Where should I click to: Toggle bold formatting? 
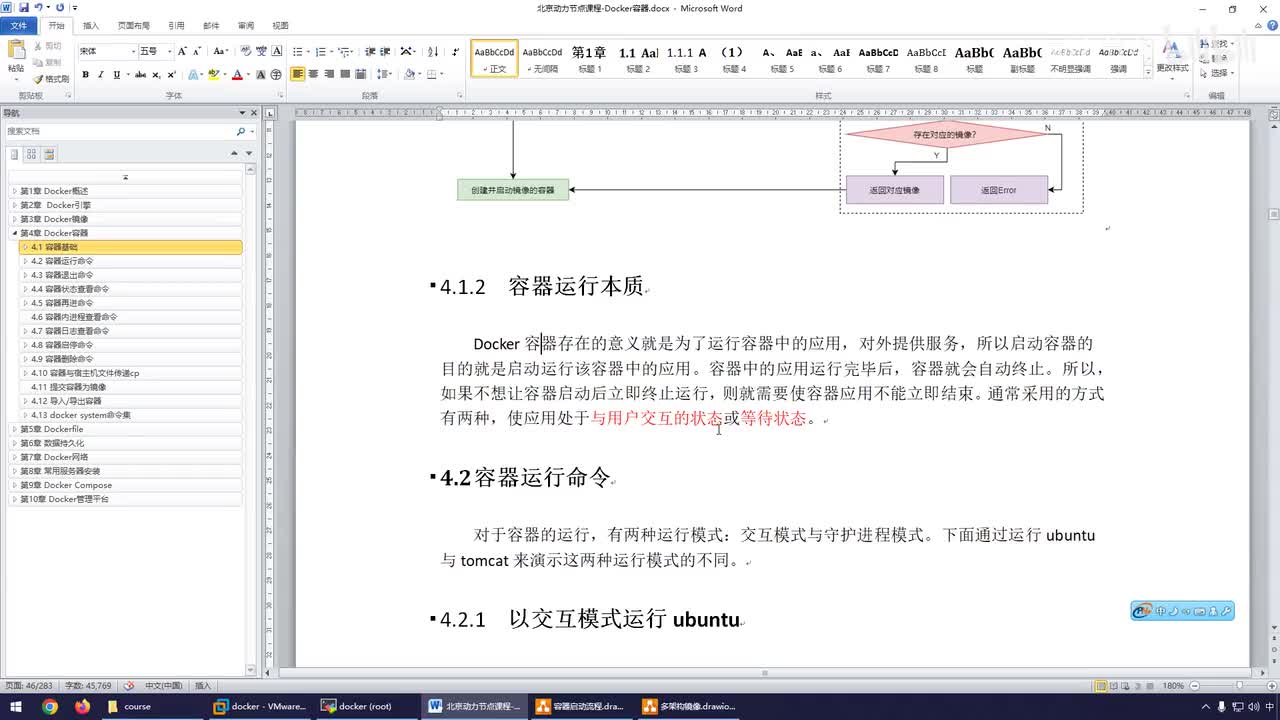click(86, 74)
